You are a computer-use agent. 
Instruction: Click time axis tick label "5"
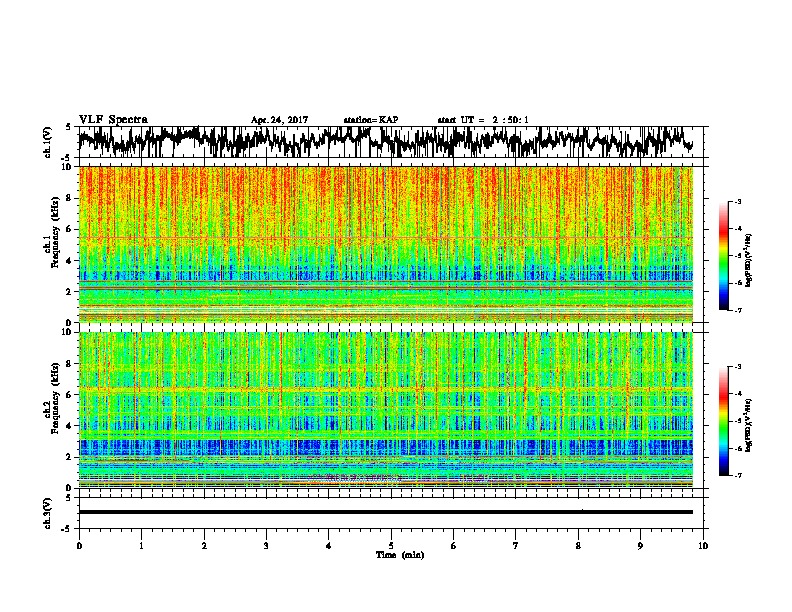(x=391, y=546)
